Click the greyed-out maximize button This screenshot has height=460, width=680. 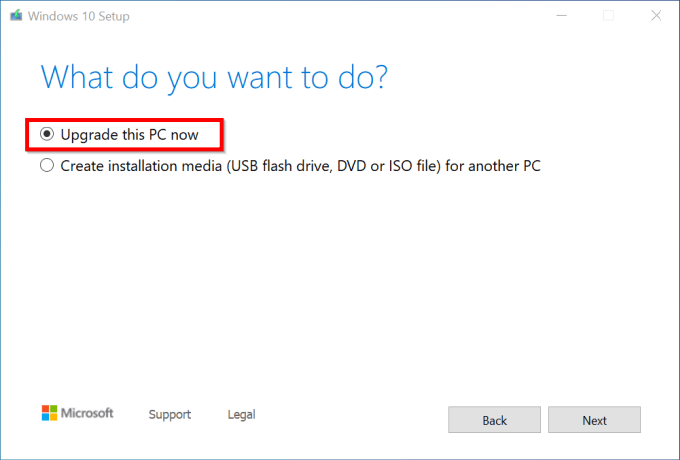608,16
